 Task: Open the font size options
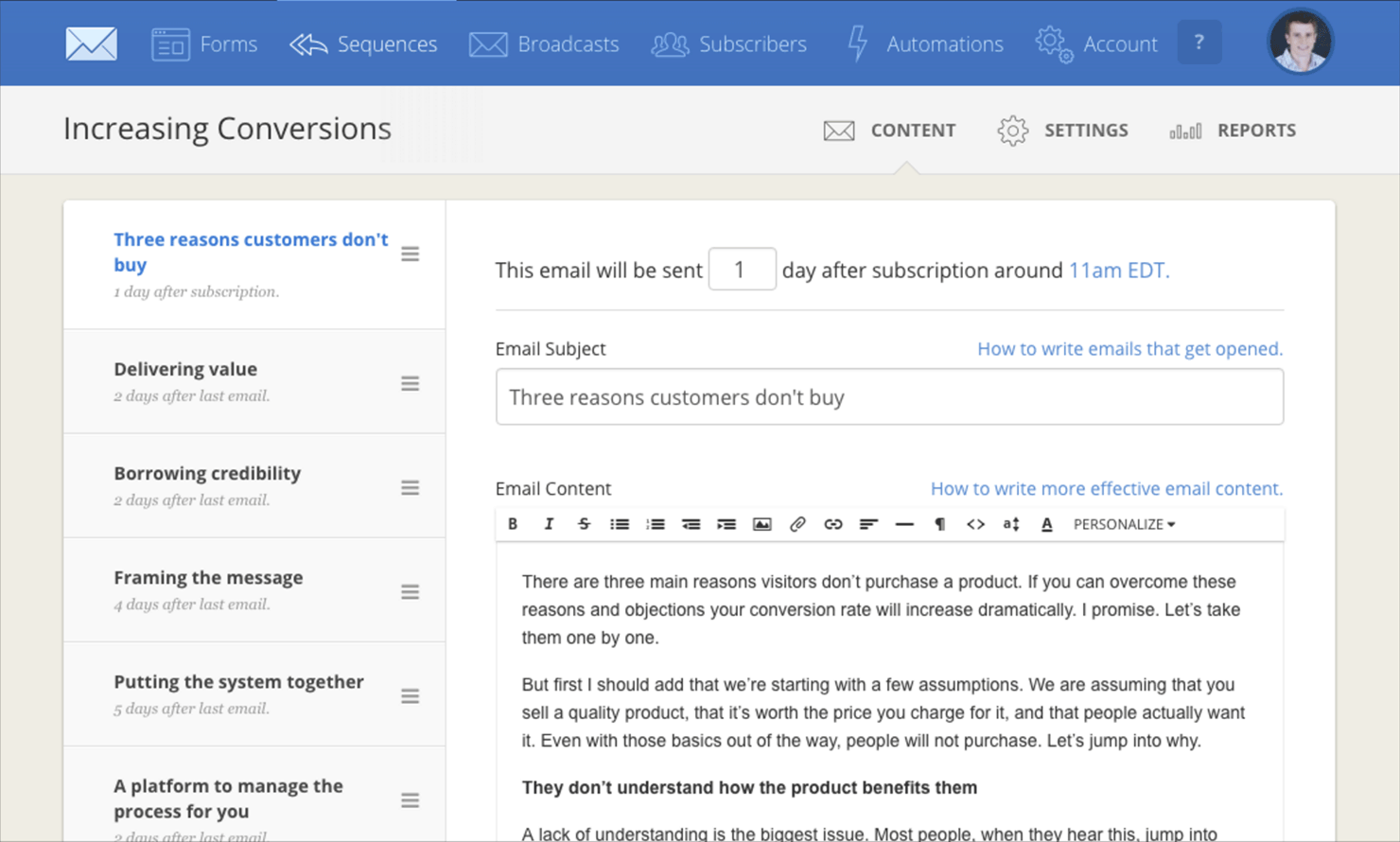(1010, 524)
